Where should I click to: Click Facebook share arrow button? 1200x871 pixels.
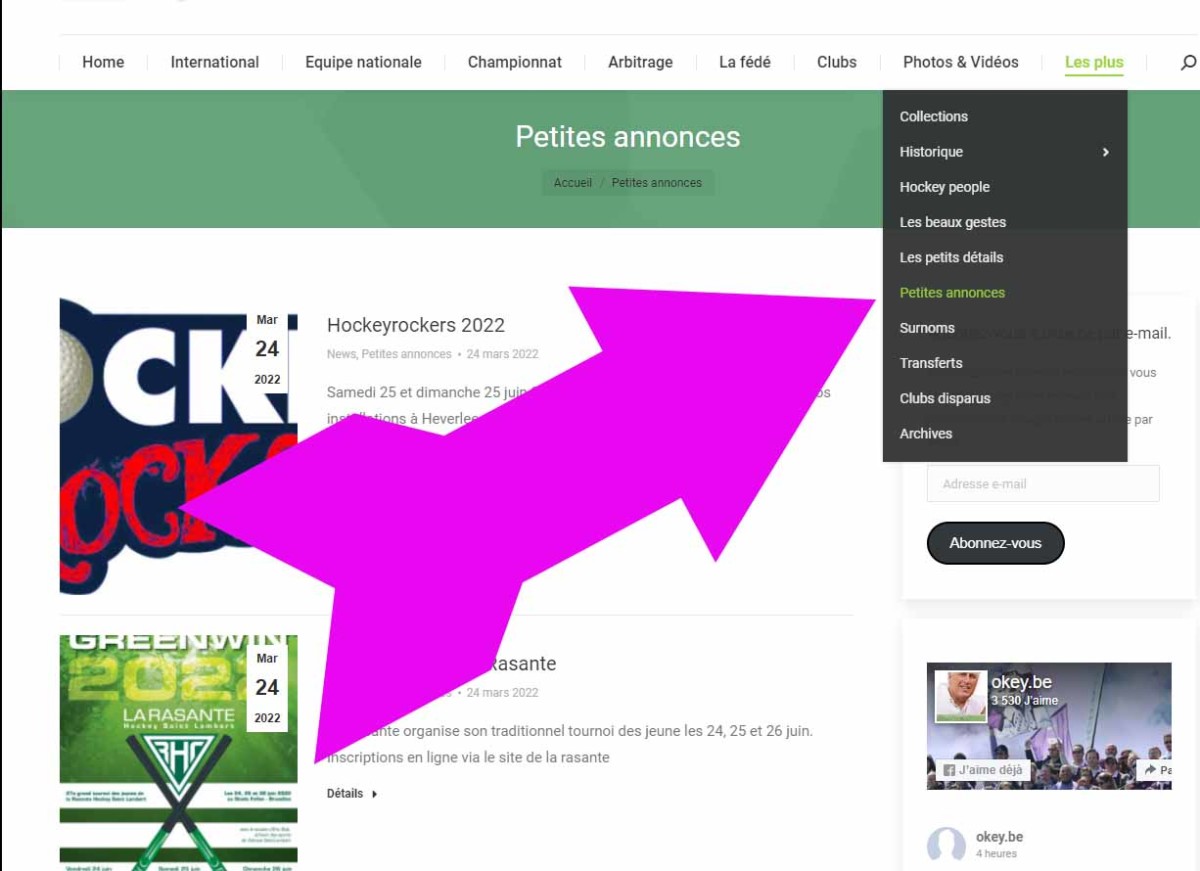(x=1155, y=770)
